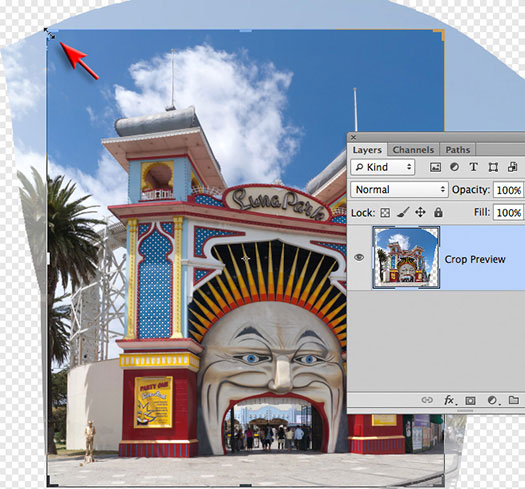525x489 pixels.
Task: Filter layers by adjustment layer icon
Action: 454,167
